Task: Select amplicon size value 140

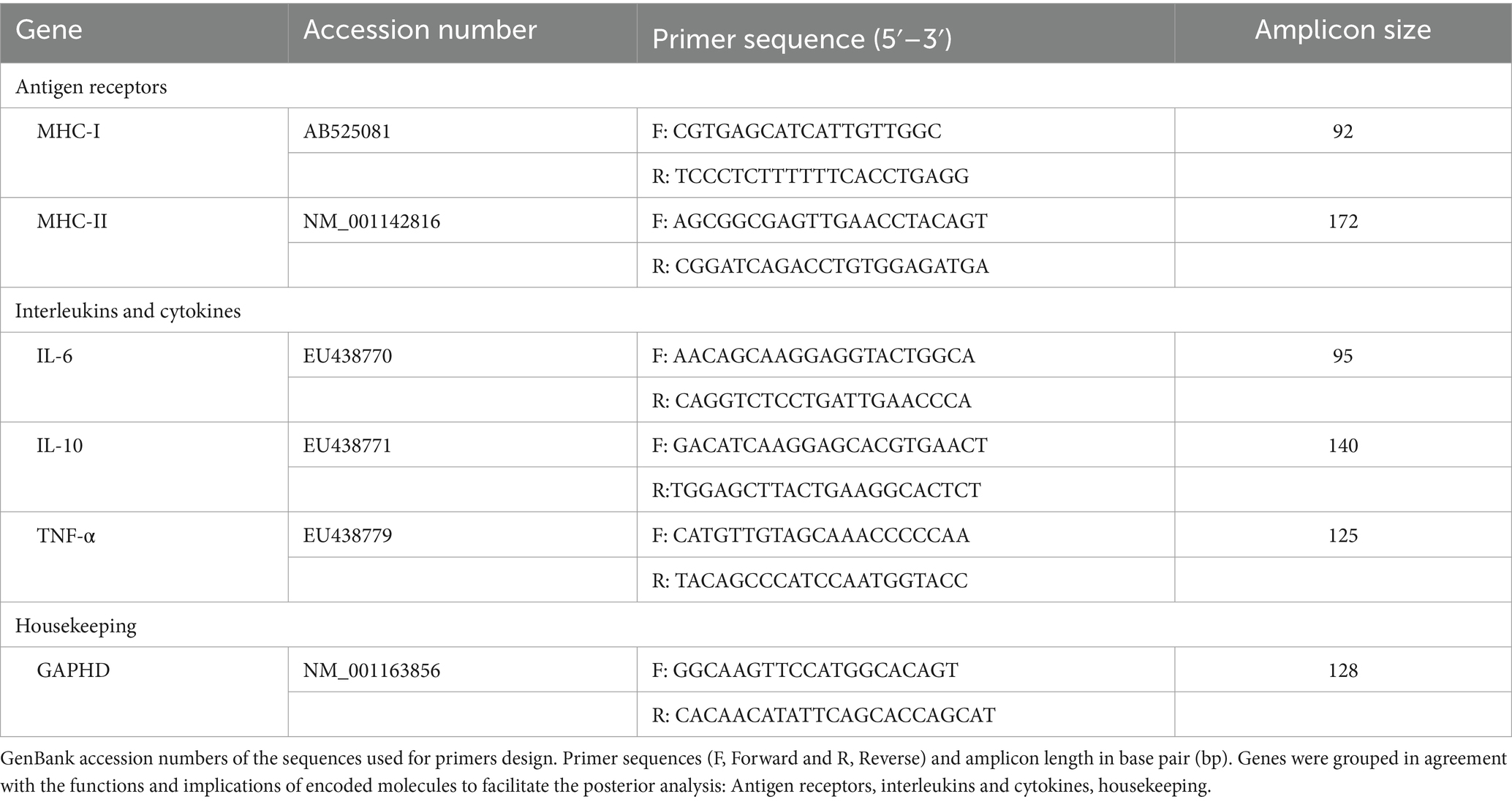Action: click(x=1343, y=445)
